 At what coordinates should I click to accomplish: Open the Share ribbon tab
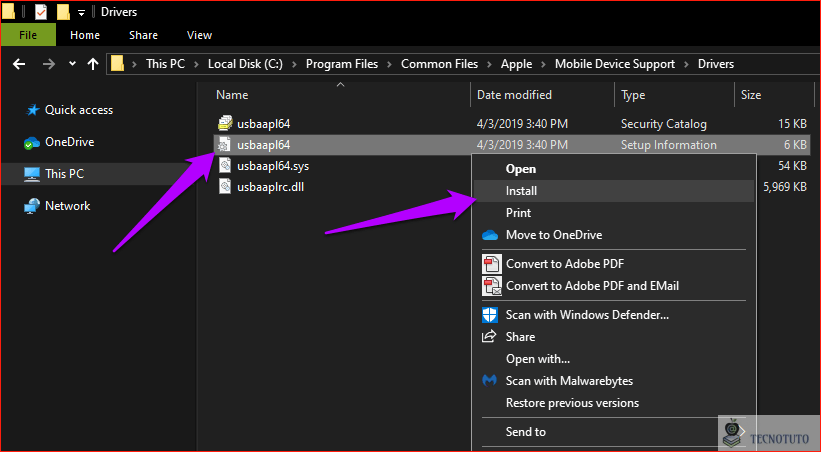pos(143,35)
